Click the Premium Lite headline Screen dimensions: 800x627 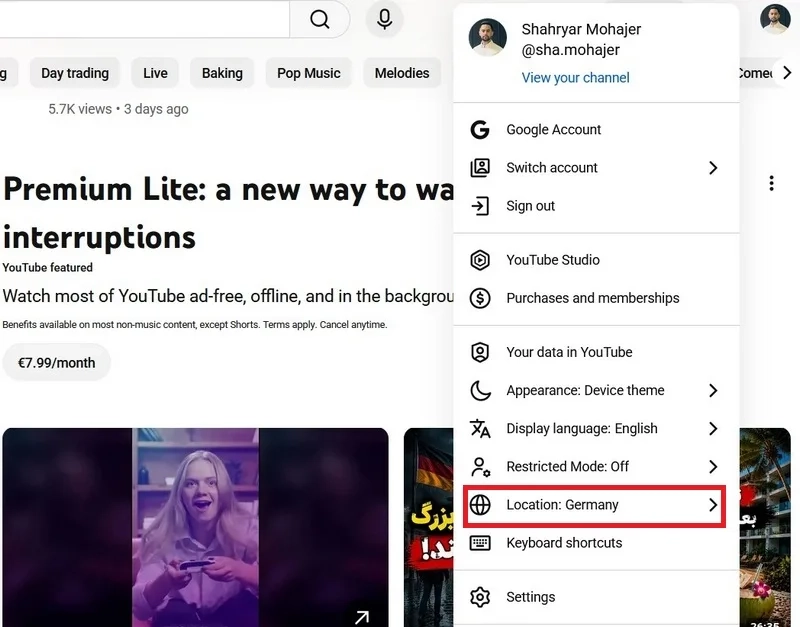228,213
